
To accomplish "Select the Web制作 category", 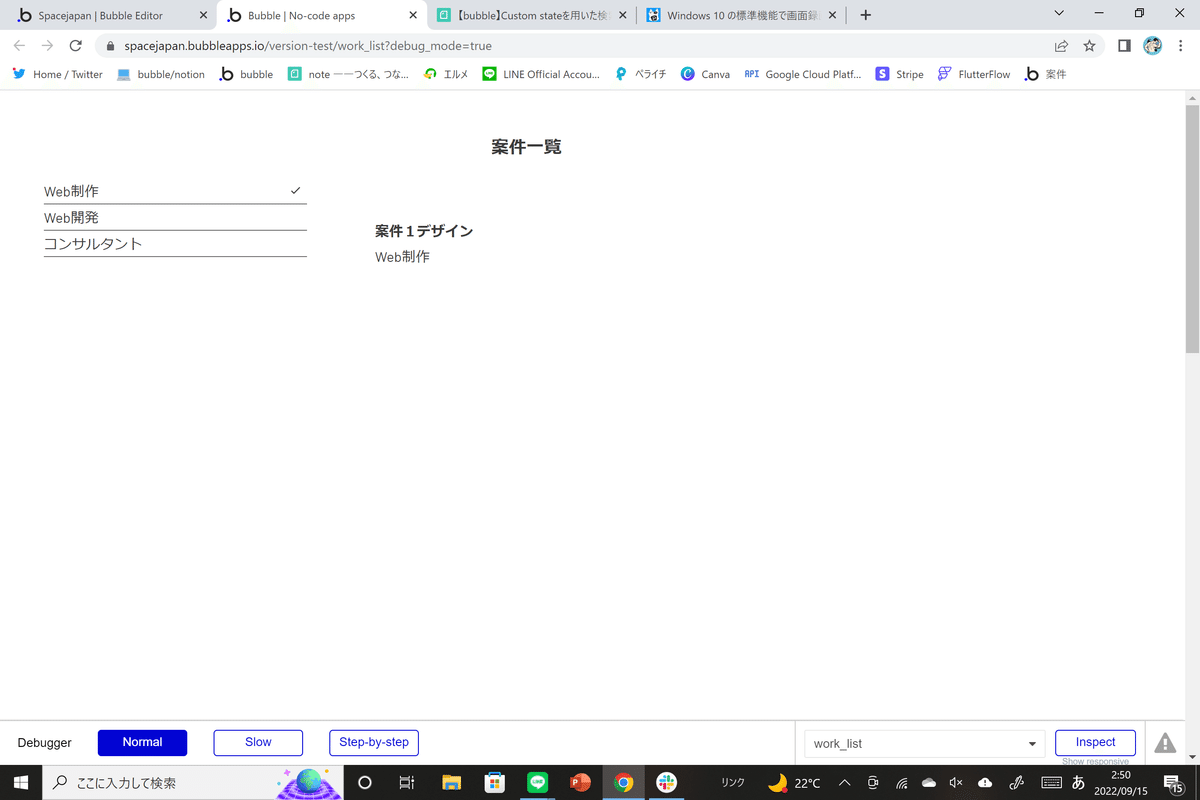I will [x=175, y=191].
